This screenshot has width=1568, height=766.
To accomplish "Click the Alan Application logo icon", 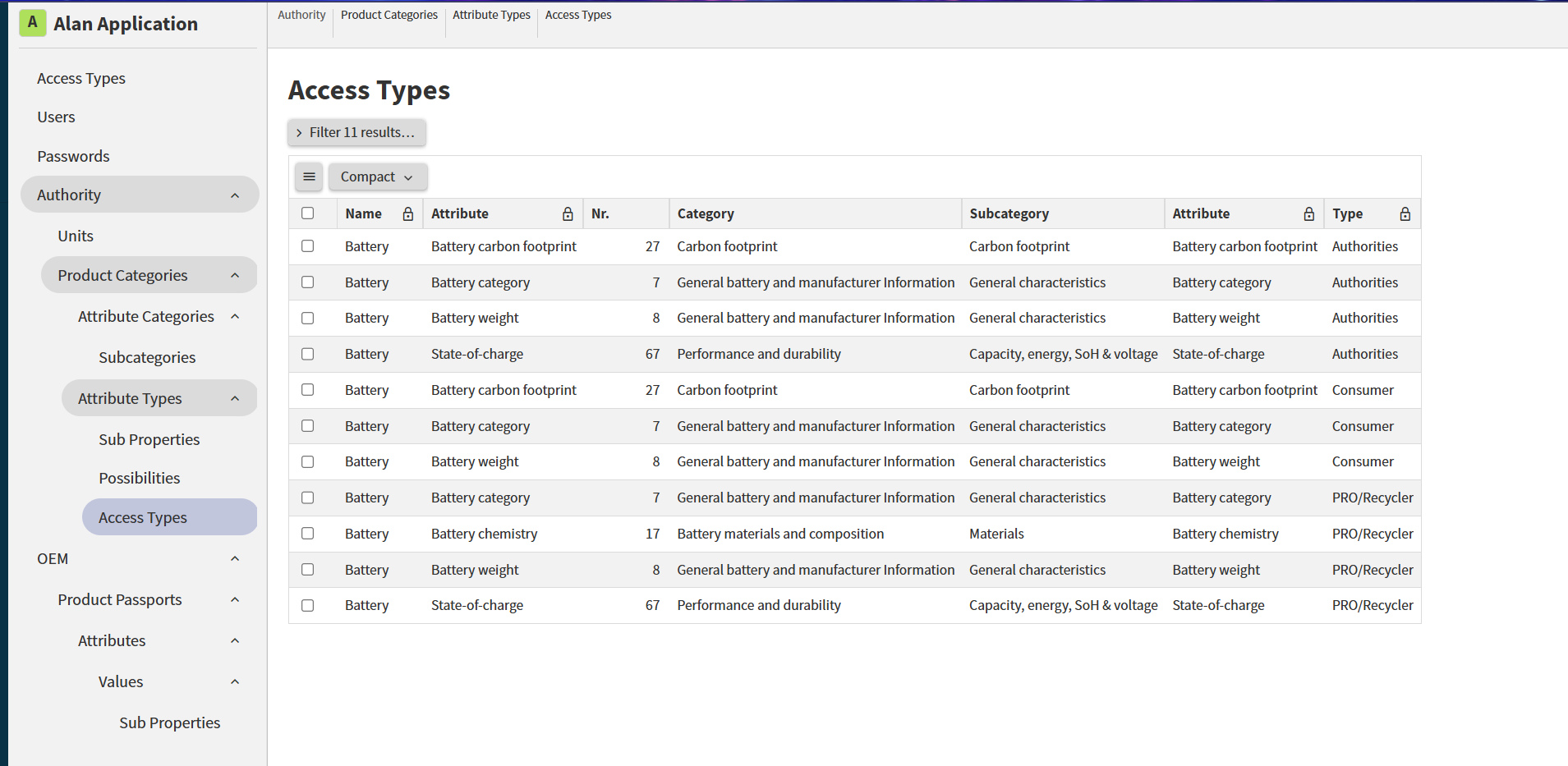I will (32, 22).
